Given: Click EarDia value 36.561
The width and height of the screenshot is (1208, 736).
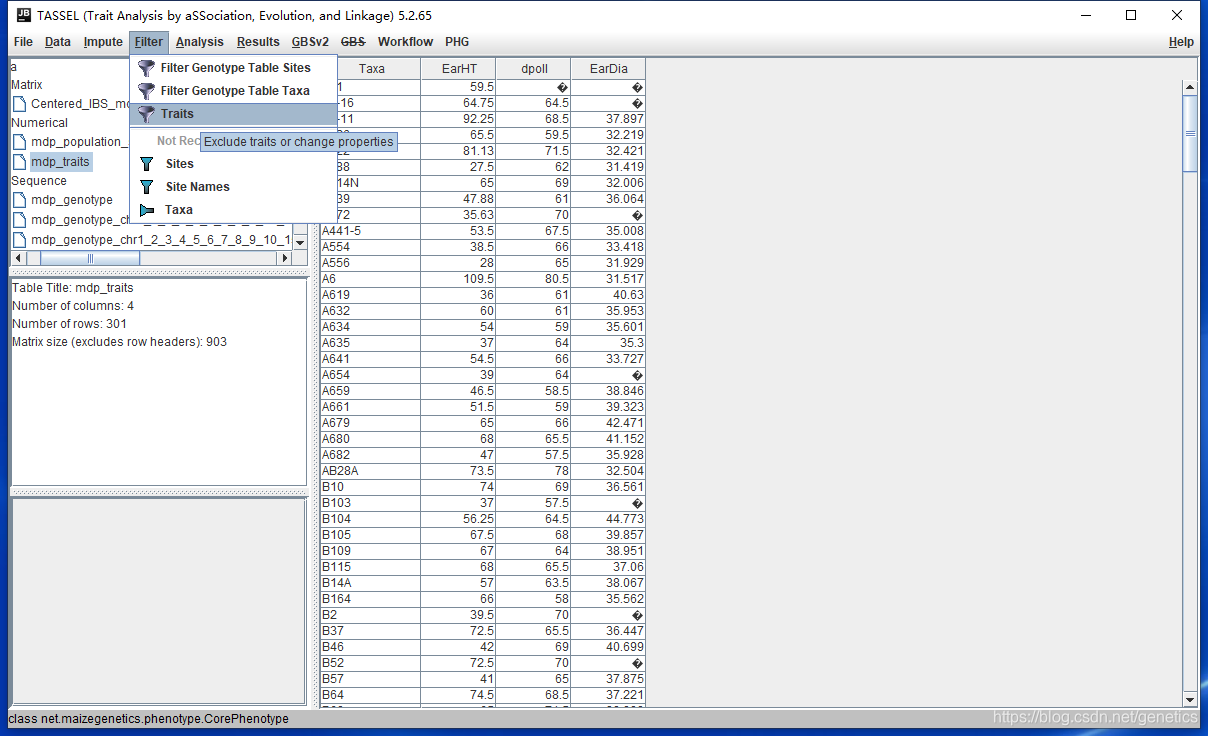Looking at the screenshot, I should point(609,487).
